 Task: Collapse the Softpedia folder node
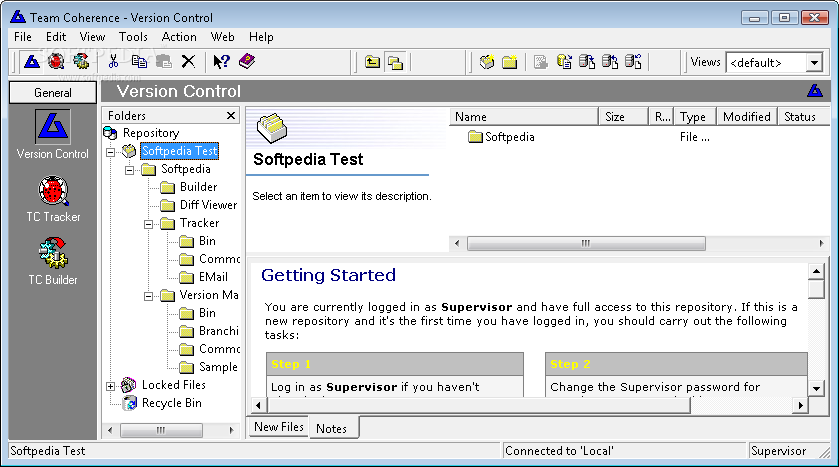point(129,171)
